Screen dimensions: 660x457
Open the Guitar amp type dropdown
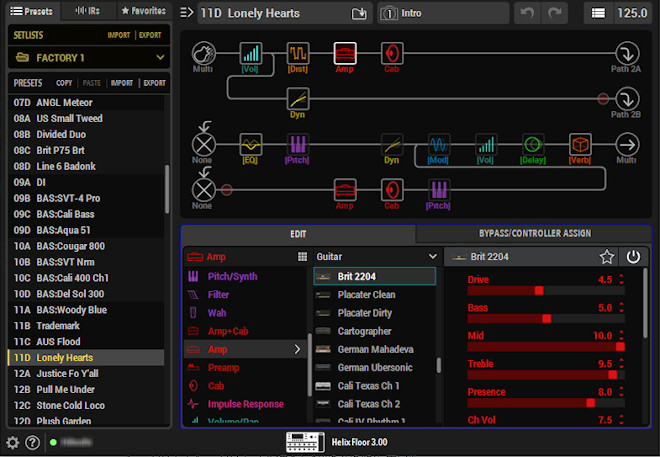pos(375,257)
